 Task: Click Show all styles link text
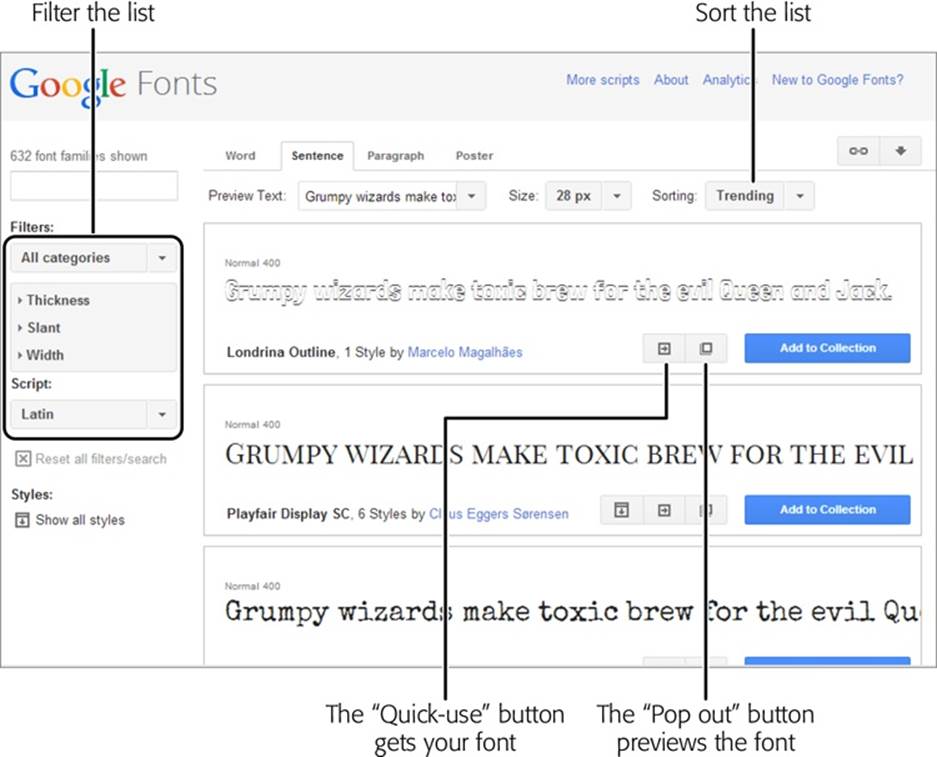click(x=80, y=520)
